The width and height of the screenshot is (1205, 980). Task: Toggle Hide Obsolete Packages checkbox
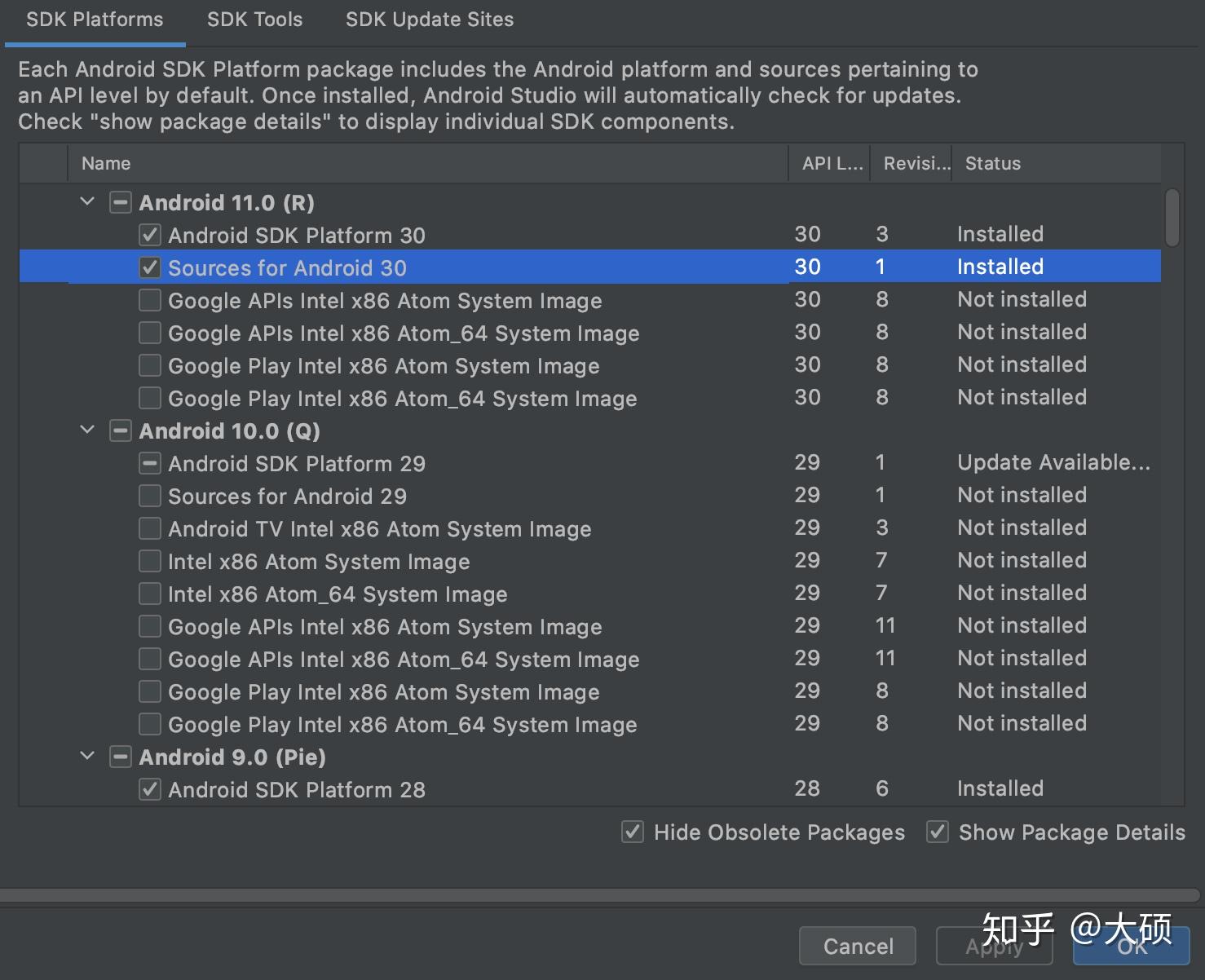click(x=633, y=832)
